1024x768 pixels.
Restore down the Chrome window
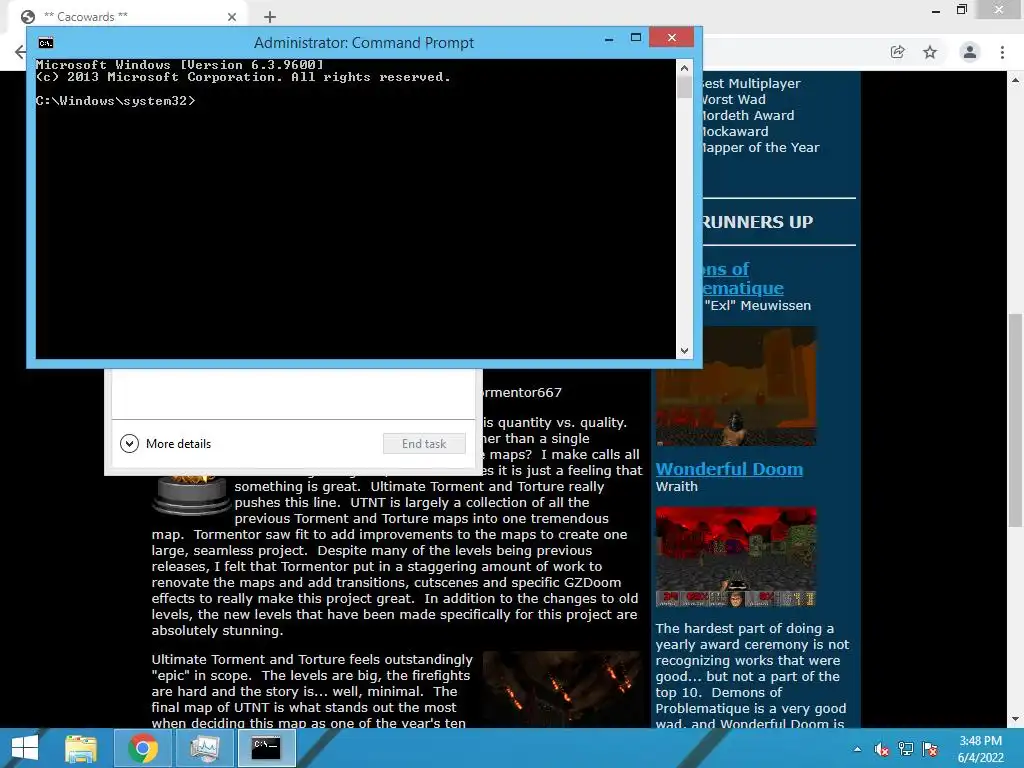[962, 10]
